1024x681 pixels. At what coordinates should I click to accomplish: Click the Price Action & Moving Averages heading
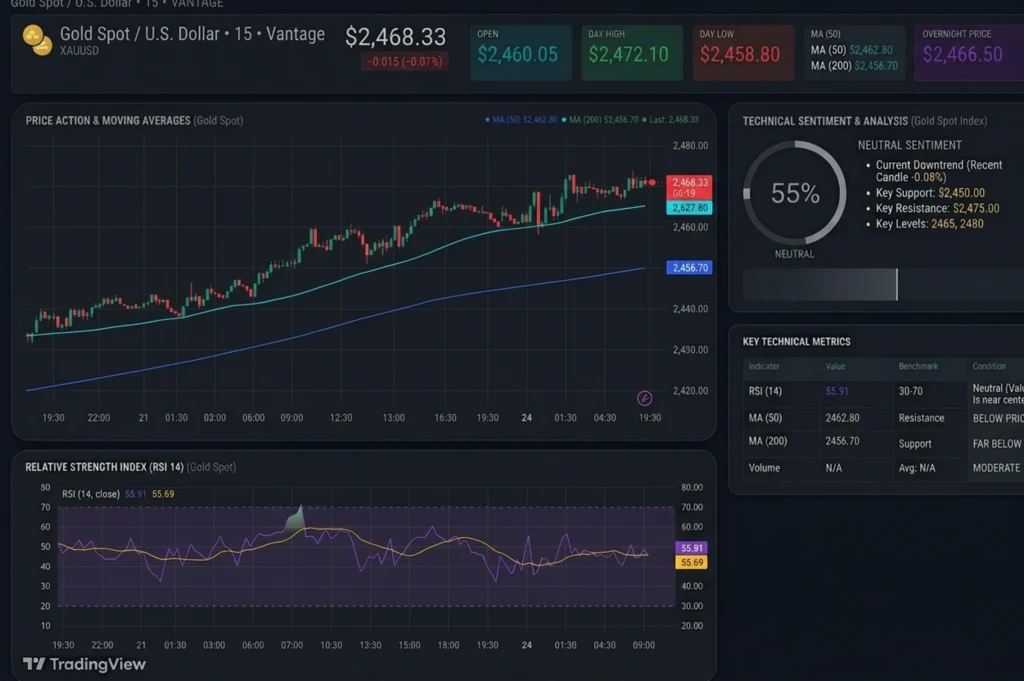click(108, 121)
